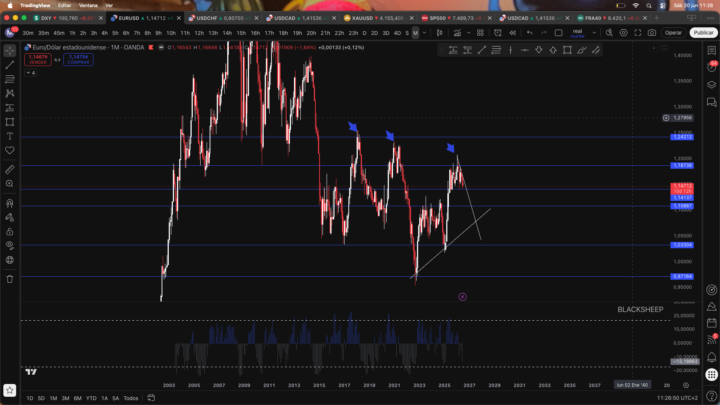Image resolution: width=720 pixels, height=405 pixels.
Task: Open the alerts panel in right sidebar
Action: tap(711, 67)
